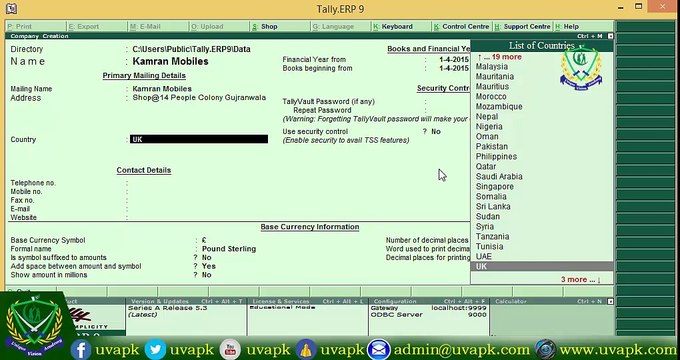680x360 pixels.
Task: Click the Country input field showing UK
Action: pos(199,139)
